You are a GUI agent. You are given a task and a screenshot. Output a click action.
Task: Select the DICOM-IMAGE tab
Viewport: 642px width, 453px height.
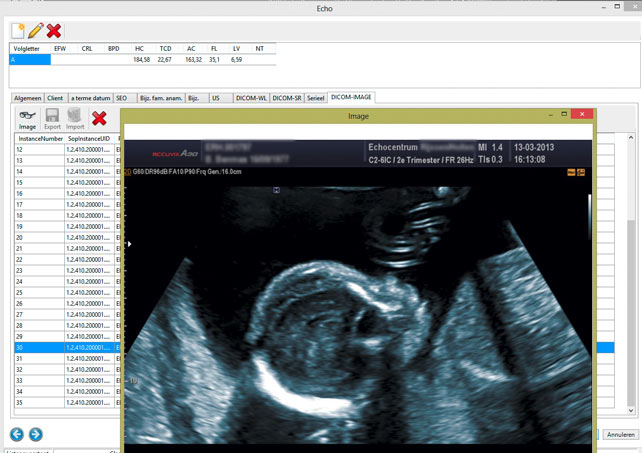pos(351,97)
